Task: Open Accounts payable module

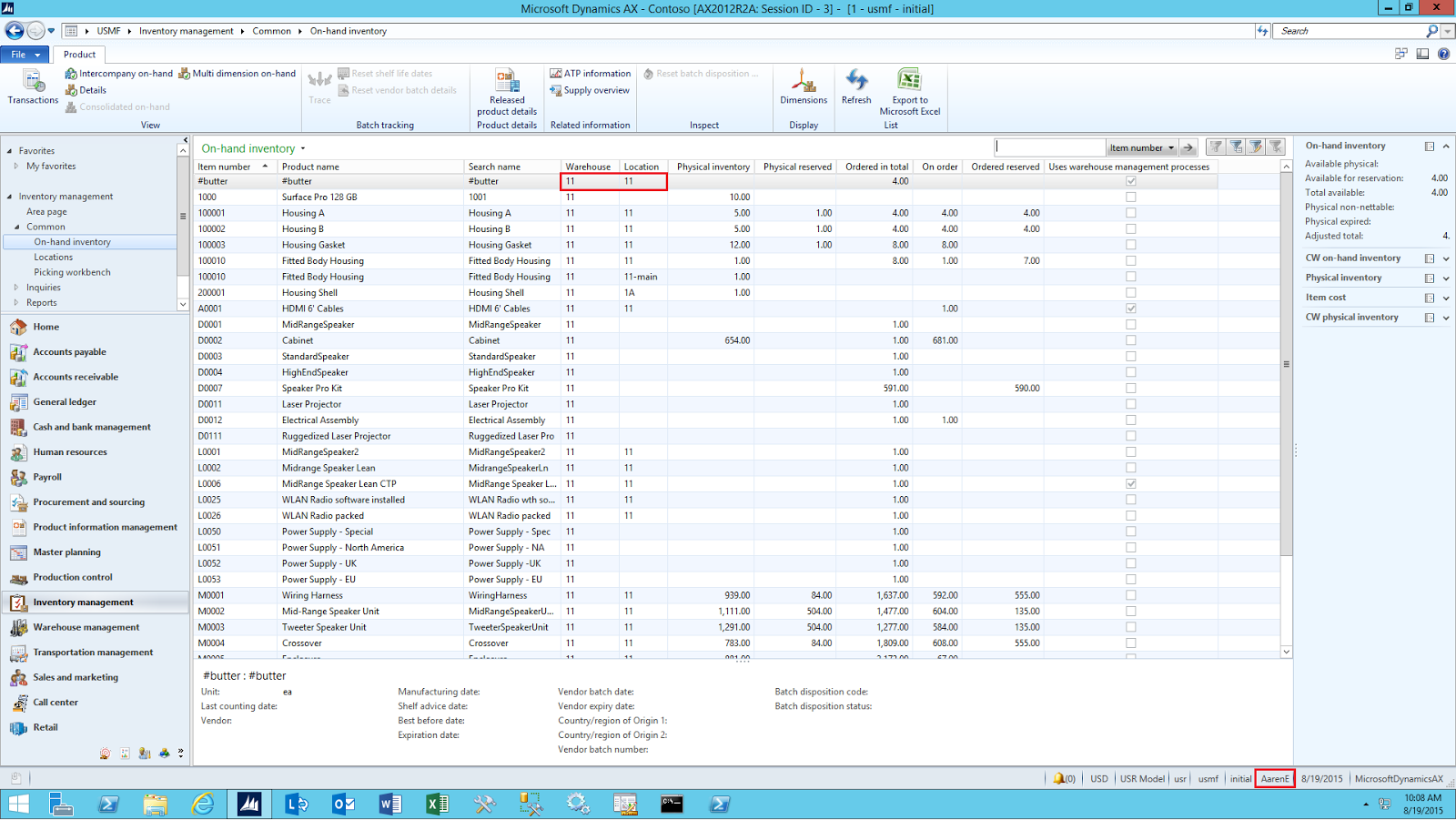Action: (x=69, y=352)
